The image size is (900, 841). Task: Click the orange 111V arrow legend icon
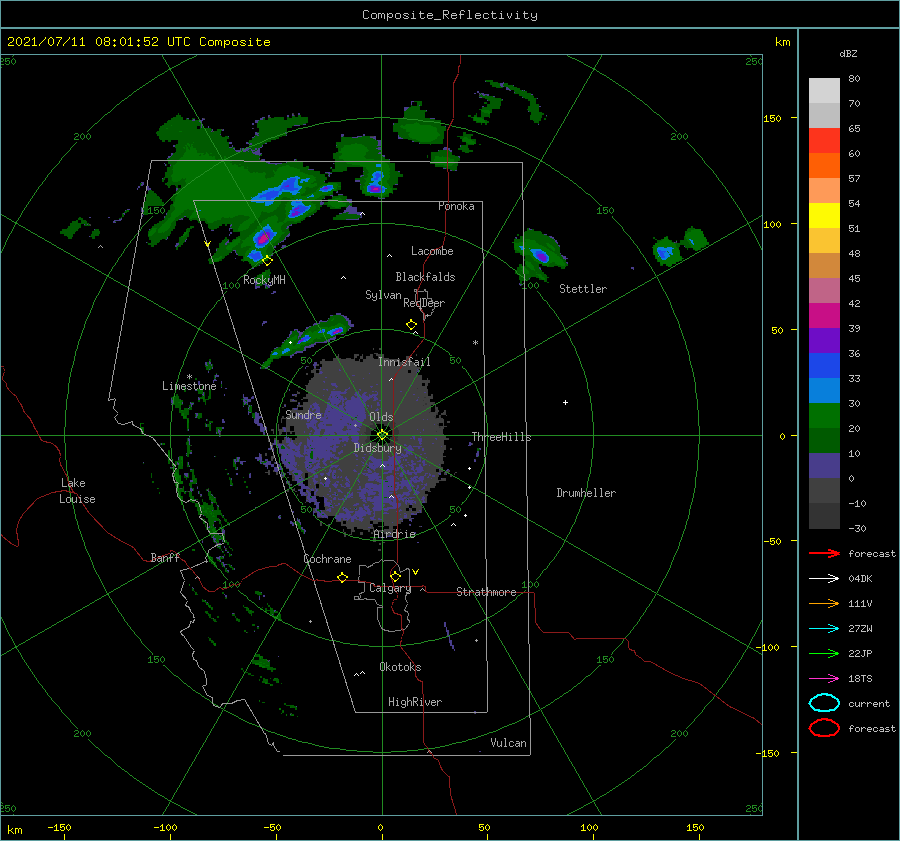tap(824, 603)
